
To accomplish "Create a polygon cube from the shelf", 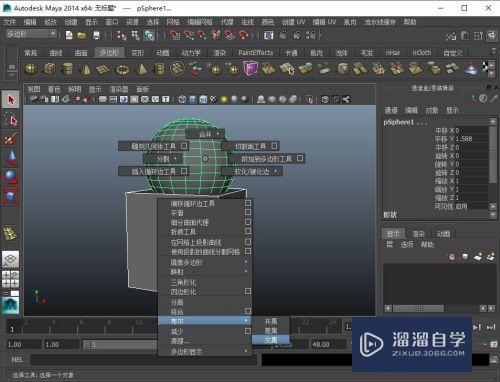I will pyautogui.click(x=50, y=69).
